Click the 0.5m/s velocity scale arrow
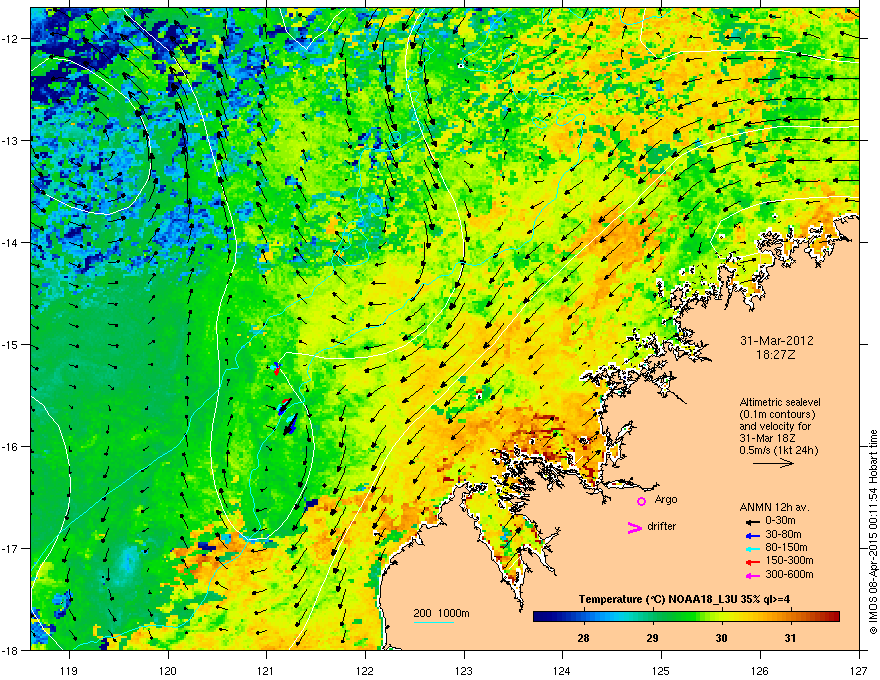 point(773,463)
